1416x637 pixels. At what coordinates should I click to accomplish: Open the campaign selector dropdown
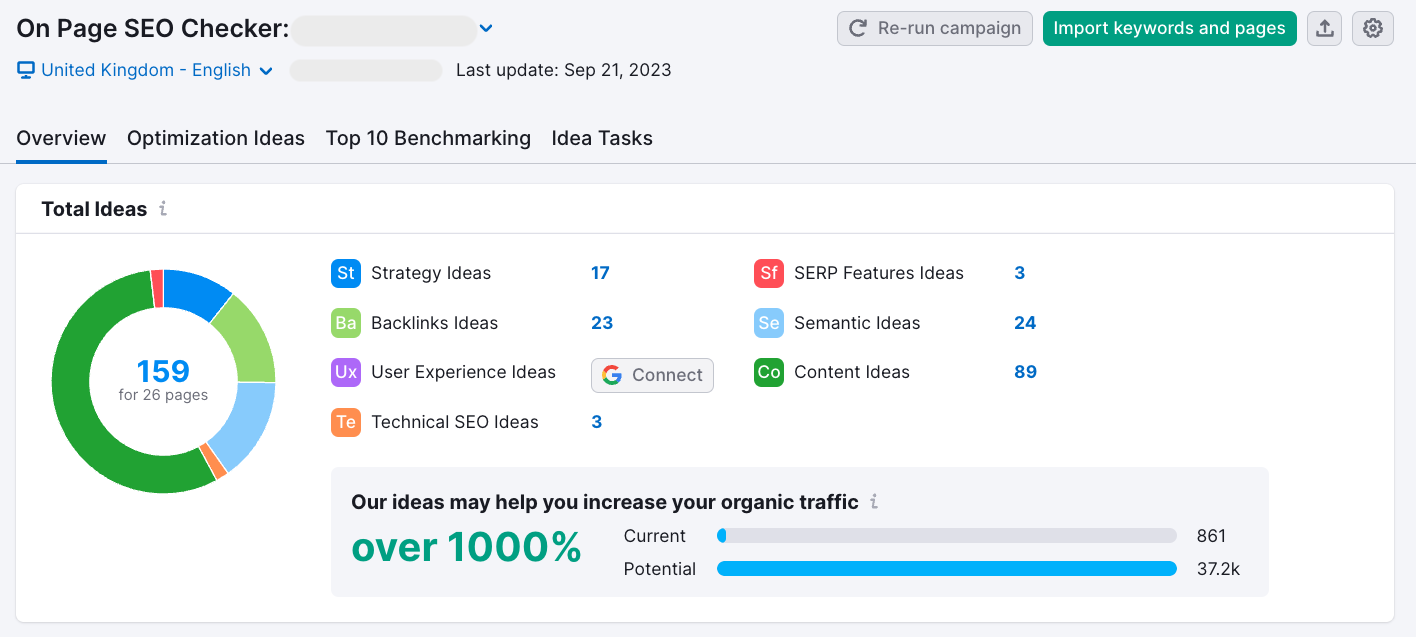coord(486,28)
